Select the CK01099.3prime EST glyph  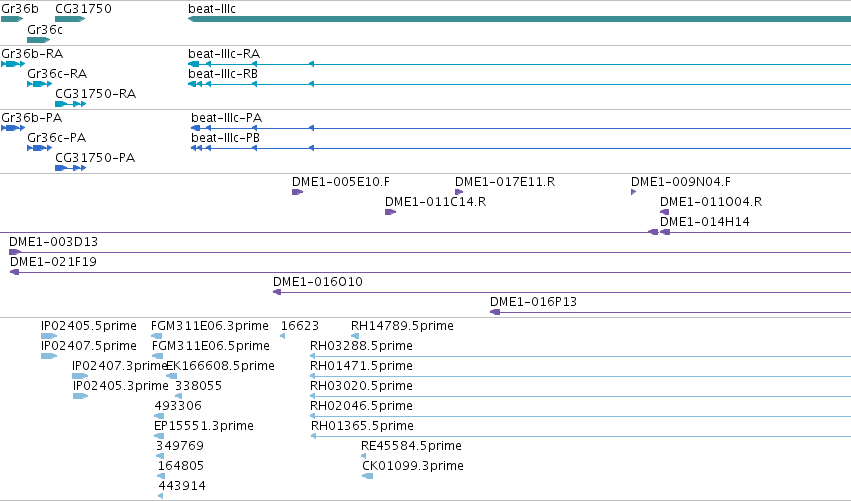coord(367,476)
